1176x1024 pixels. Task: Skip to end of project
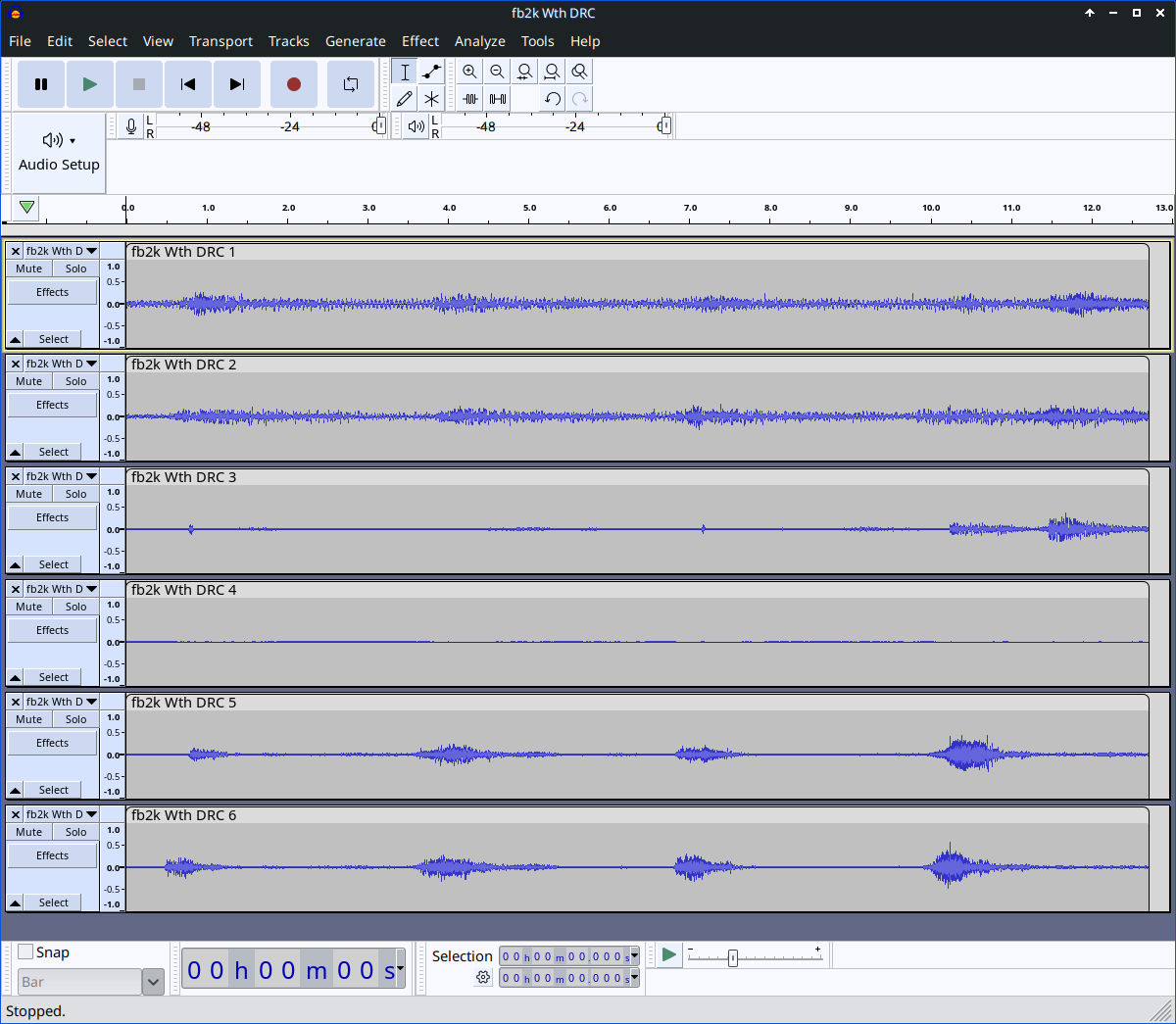pos(237,84)
